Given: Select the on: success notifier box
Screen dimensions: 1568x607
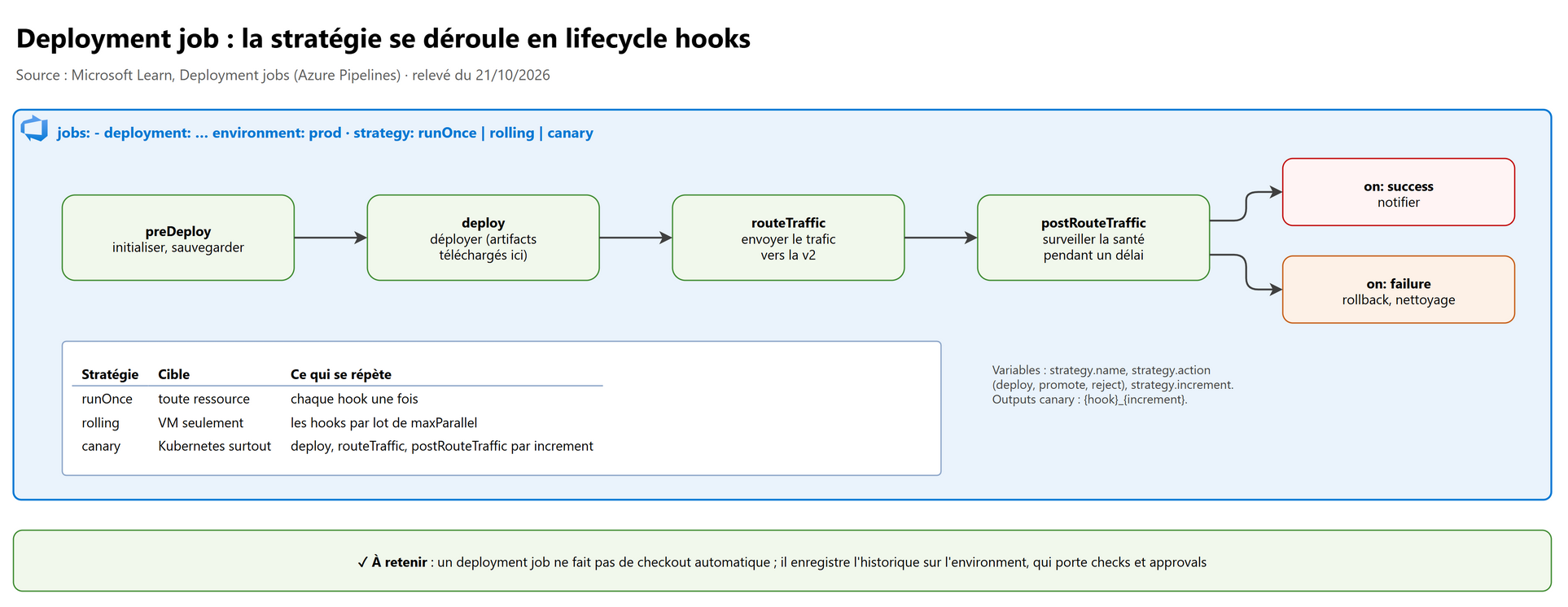Looking at the screenshot, I should (1398, 192).
